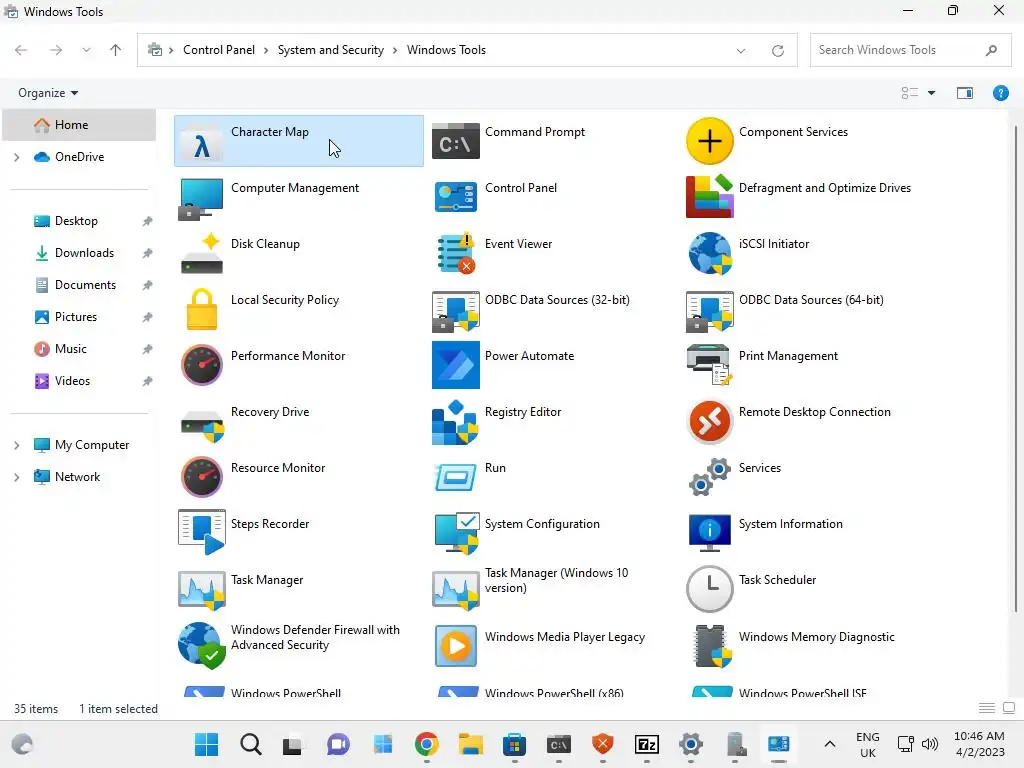Navigate to Control Panel breadcrumb
This screenshot has height=768, width=1024.
[219, 50]
